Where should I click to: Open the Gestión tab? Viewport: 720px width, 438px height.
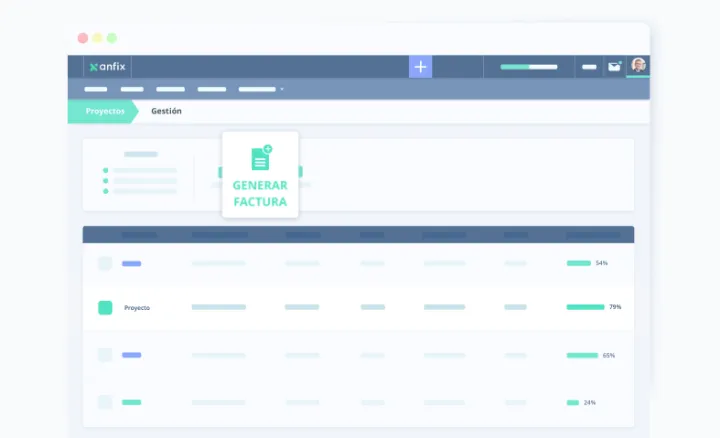pyautogui.click(x=166, y=111)
